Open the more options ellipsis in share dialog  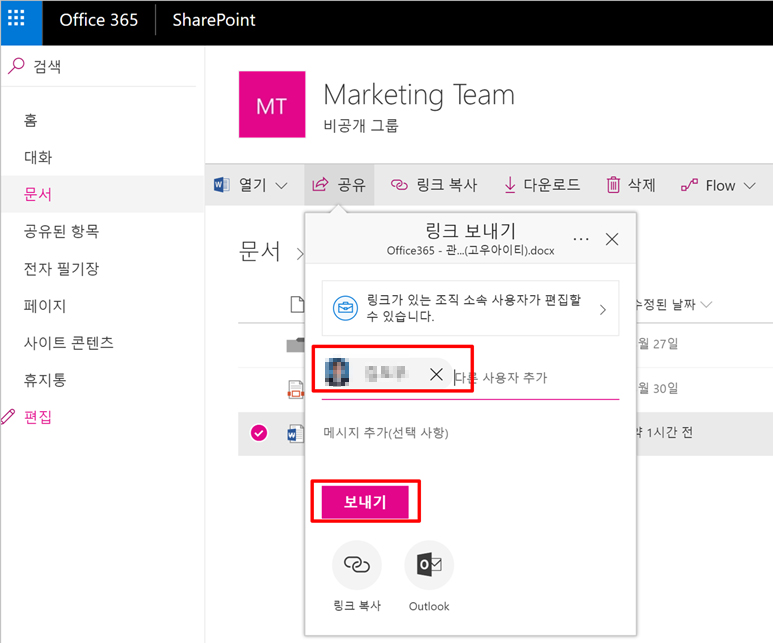(x=581, y=239)
